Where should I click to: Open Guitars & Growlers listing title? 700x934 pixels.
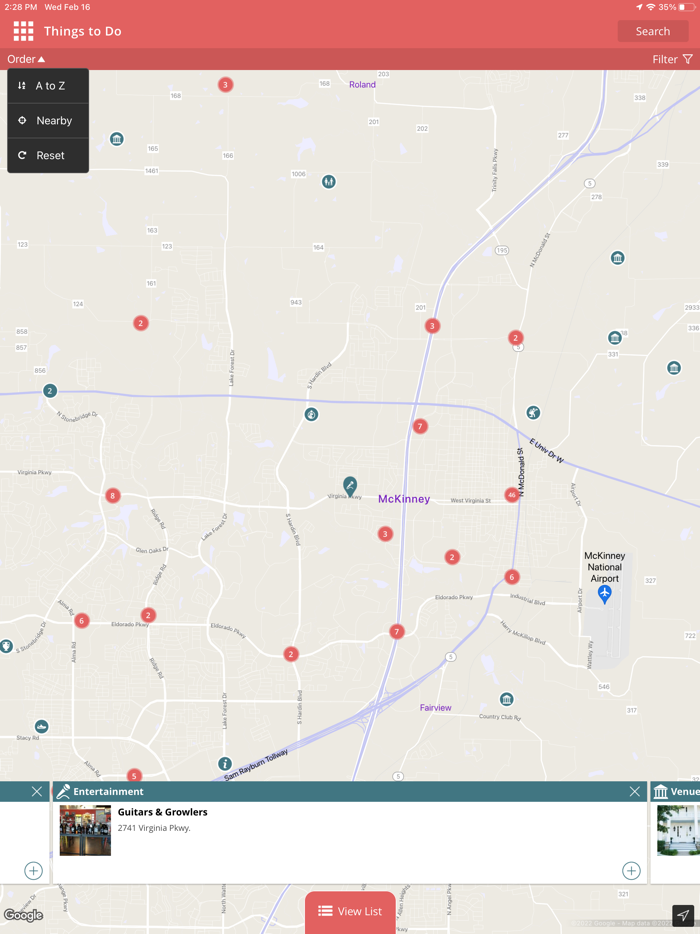(163, 812)
